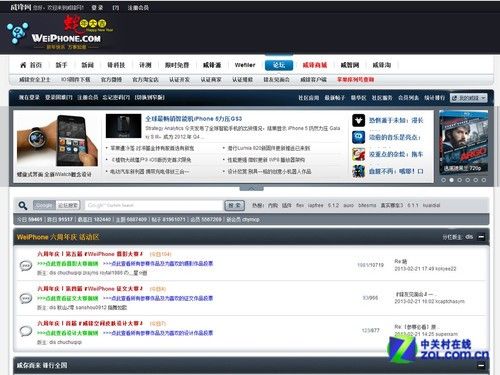The width and height of the screenshot is (500, 375).
Task: Open the 首页 home icon tab
Action: [x=31, y=65]
